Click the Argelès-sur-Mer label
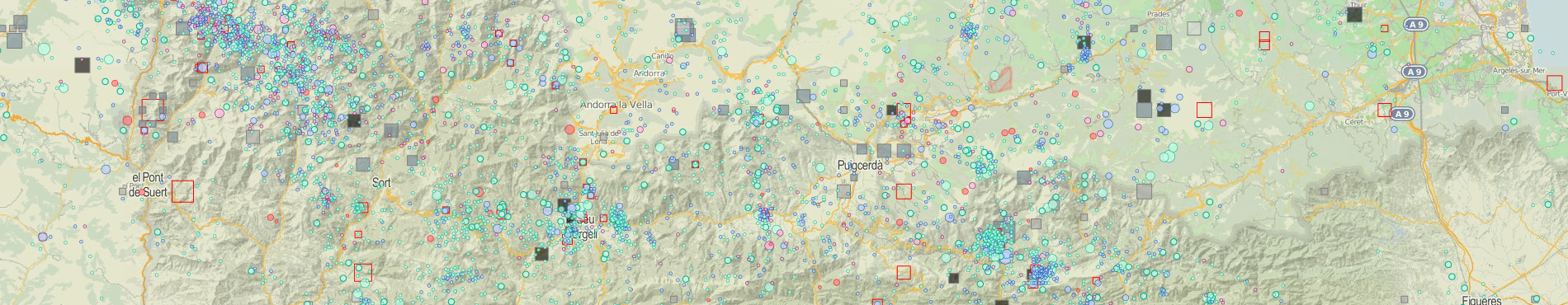The width and height of the screenshot is (1568, 305). [x=1518, y=71]
